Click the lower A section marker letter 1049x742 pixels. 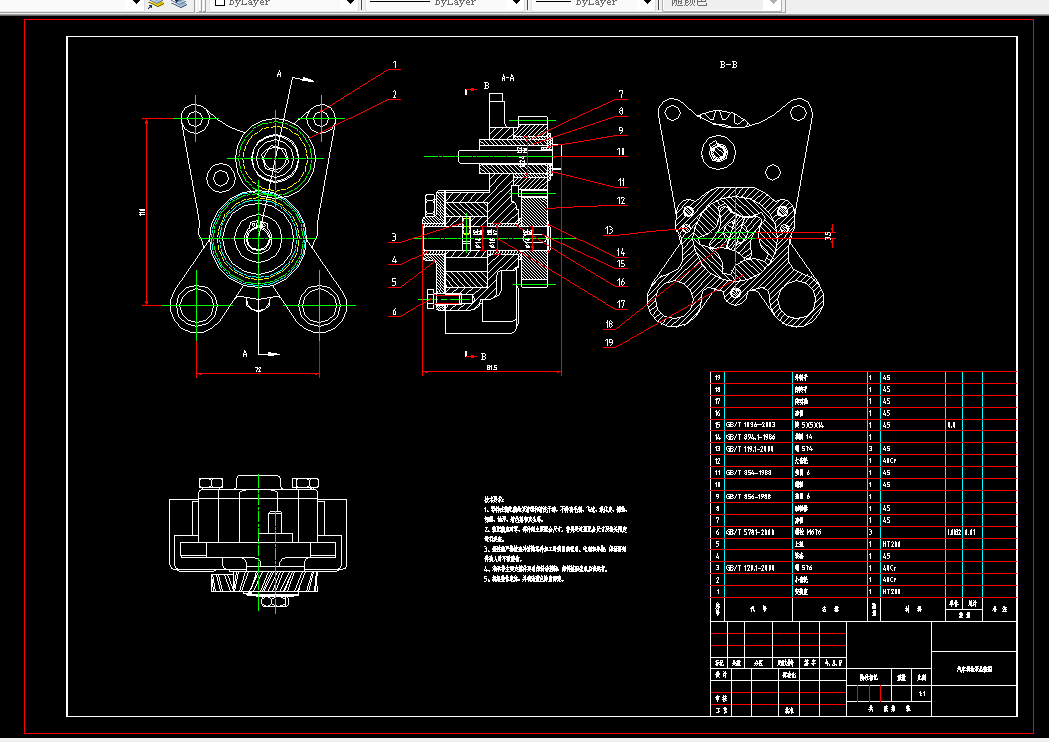(x=245, y=354)
